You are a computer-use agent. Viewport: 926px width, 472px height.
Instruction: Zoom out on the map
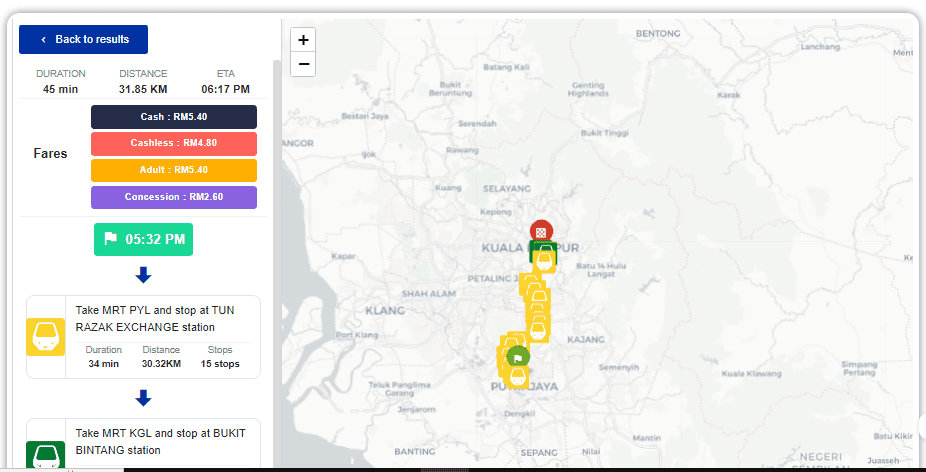(x=304, y=64)
